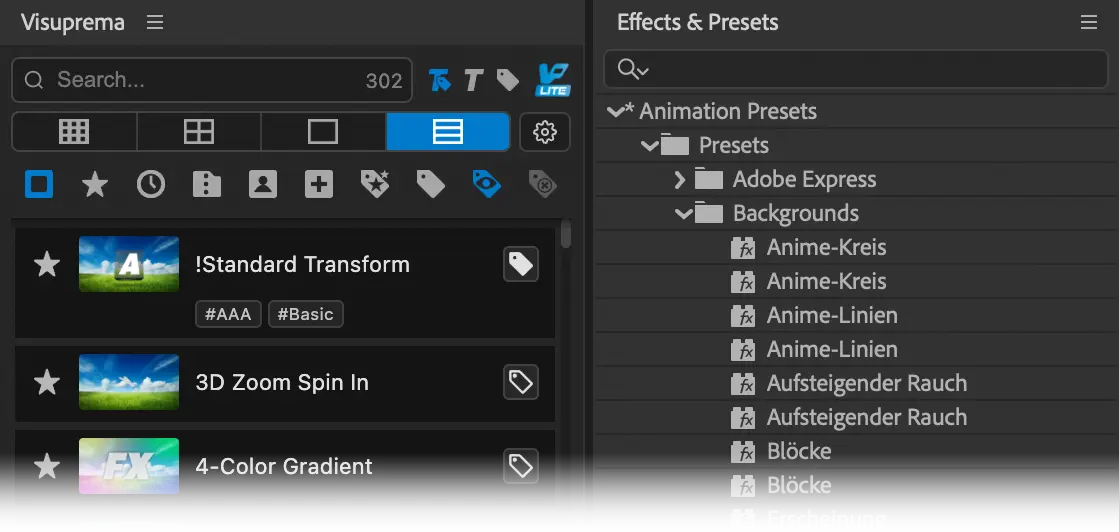The width and height of the screenshot is (1119, 532).
Task: Select the 3D Zoom Spin In title
Action: coord(282,382)
